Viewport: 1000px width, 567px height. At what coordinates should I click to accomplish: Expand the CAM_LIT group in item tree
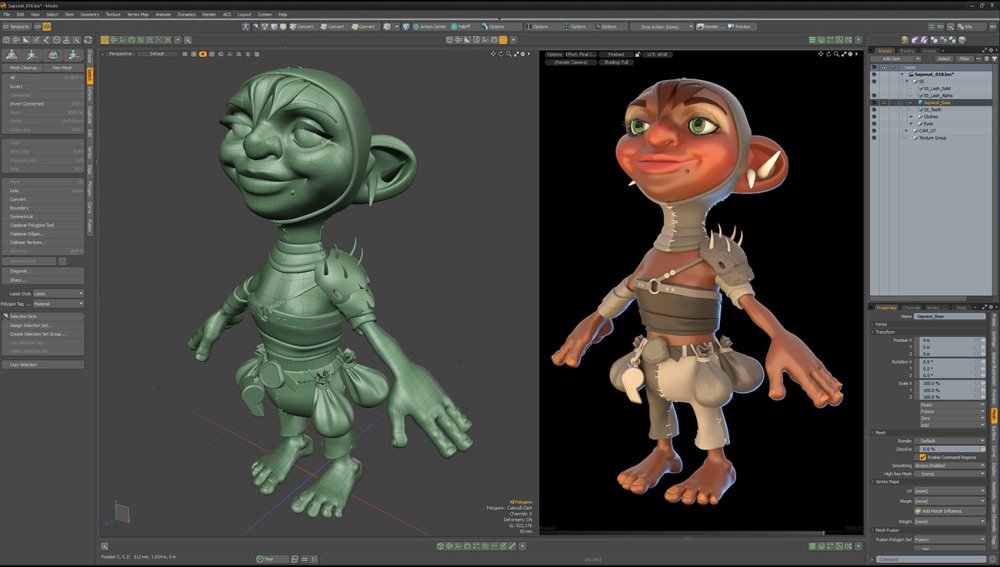(906, 131)
